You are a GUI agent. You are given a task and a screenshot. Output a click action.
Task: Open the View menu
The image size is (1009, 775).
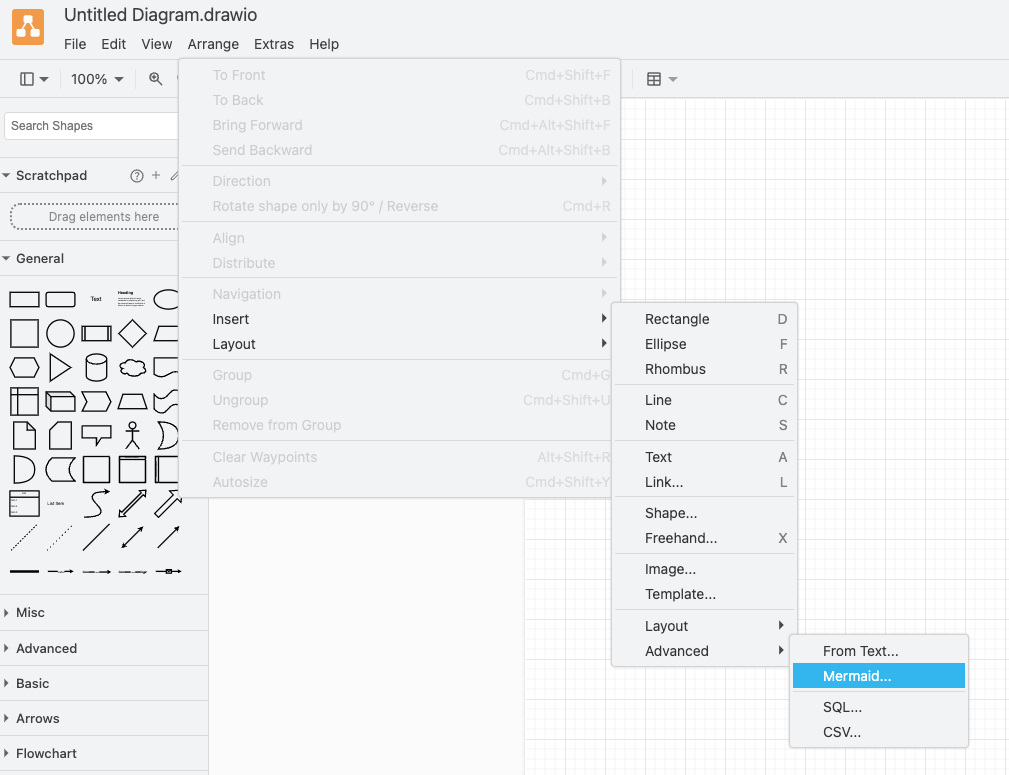156,44
